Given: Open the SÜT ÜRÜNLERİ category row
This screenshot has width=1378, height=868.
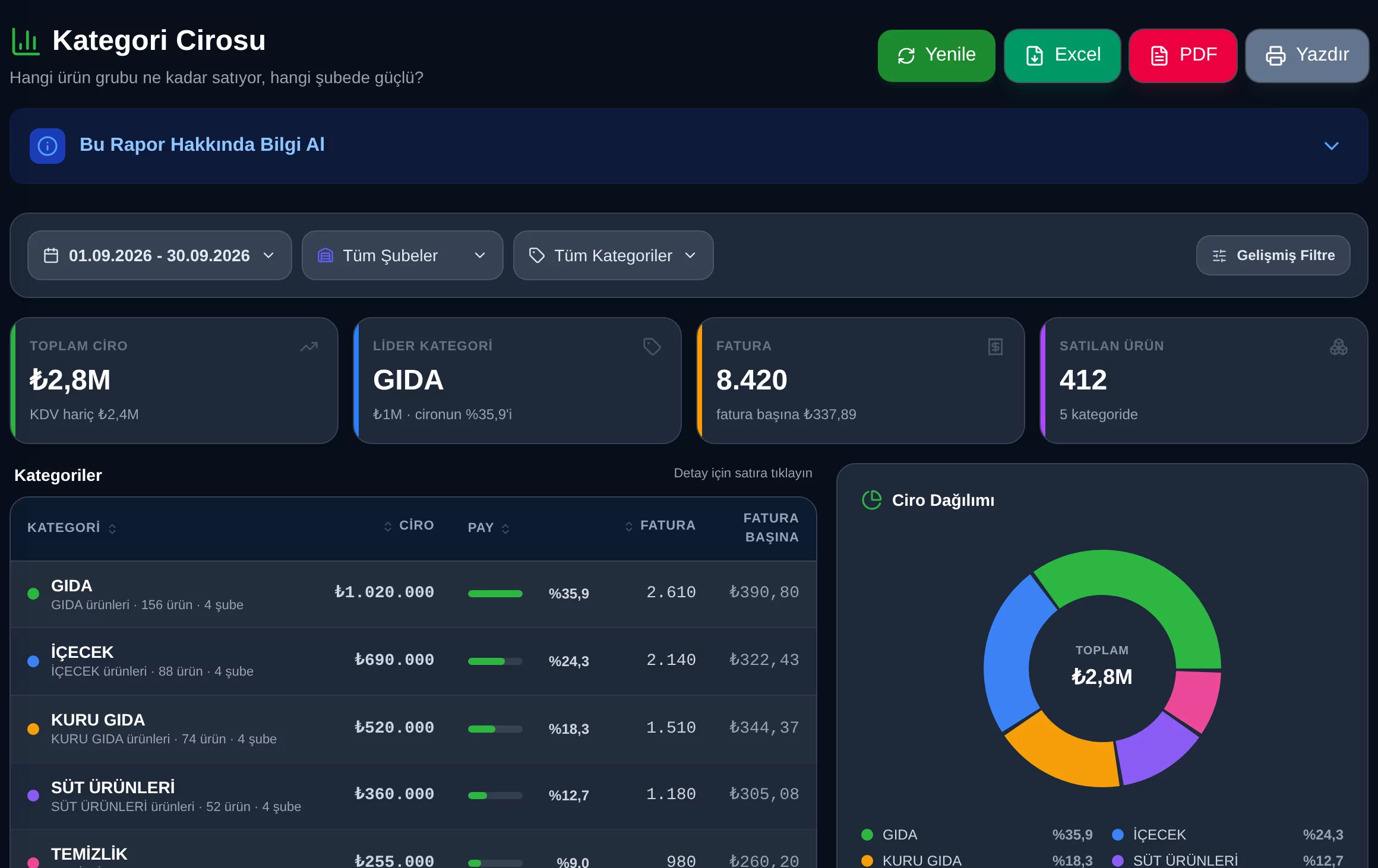Looking at the screenshot, I should (x=413, y=796).
